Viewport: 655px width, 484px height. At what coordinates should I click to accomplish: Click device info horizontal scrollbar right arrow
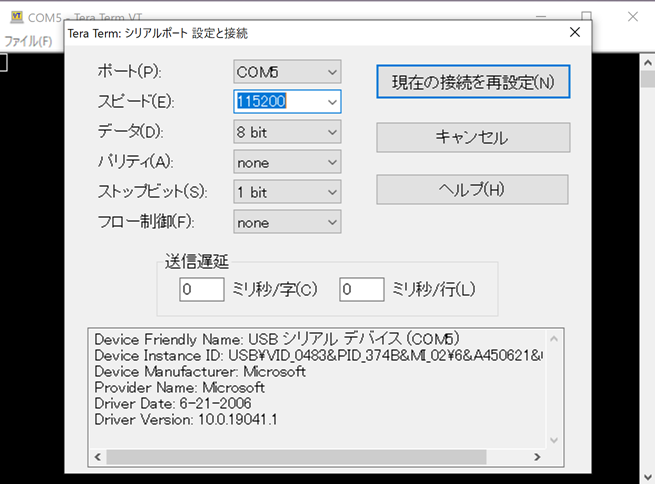537,457
